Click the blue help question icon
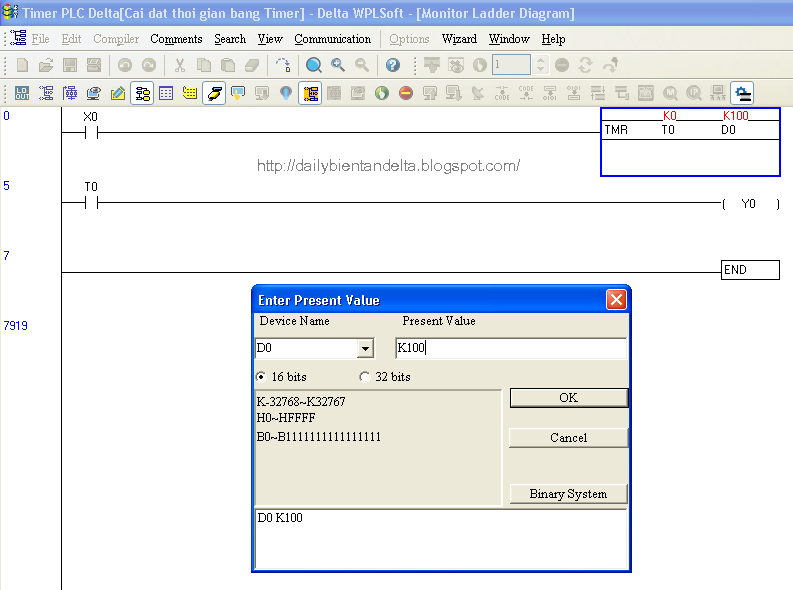Viewport: 793px width, 590px height. coord(392,65)
